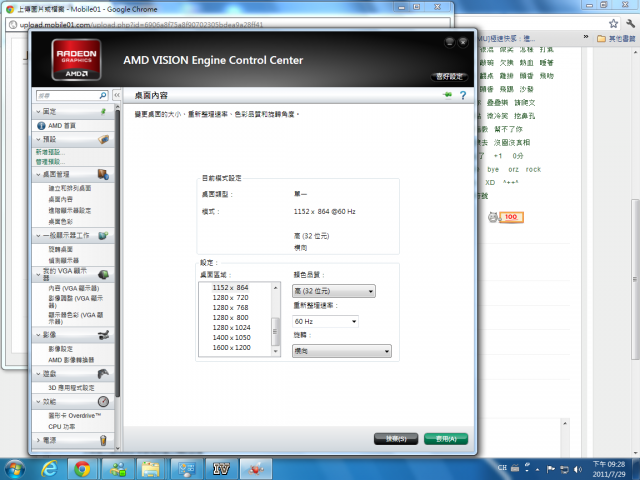The image size is (640, 480).
Task: Select 1152 x 864 resolution in list
Action: (230, 288)
